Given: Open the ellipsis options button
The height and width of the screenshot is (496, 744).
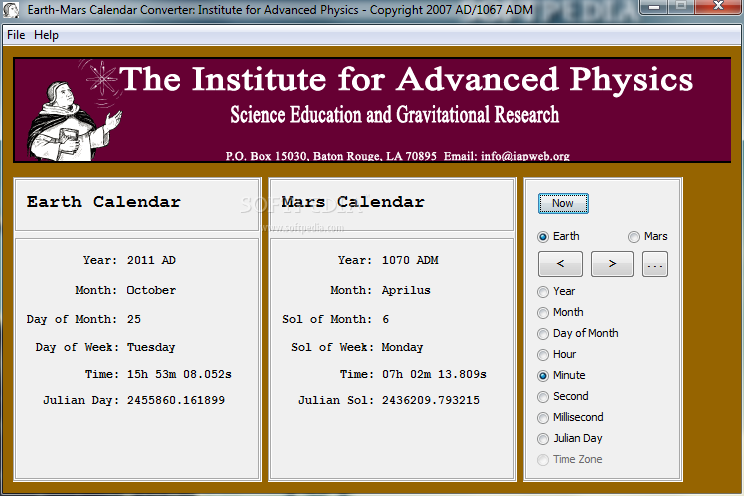Looking at the screenshot, I should tap(655, 264).
